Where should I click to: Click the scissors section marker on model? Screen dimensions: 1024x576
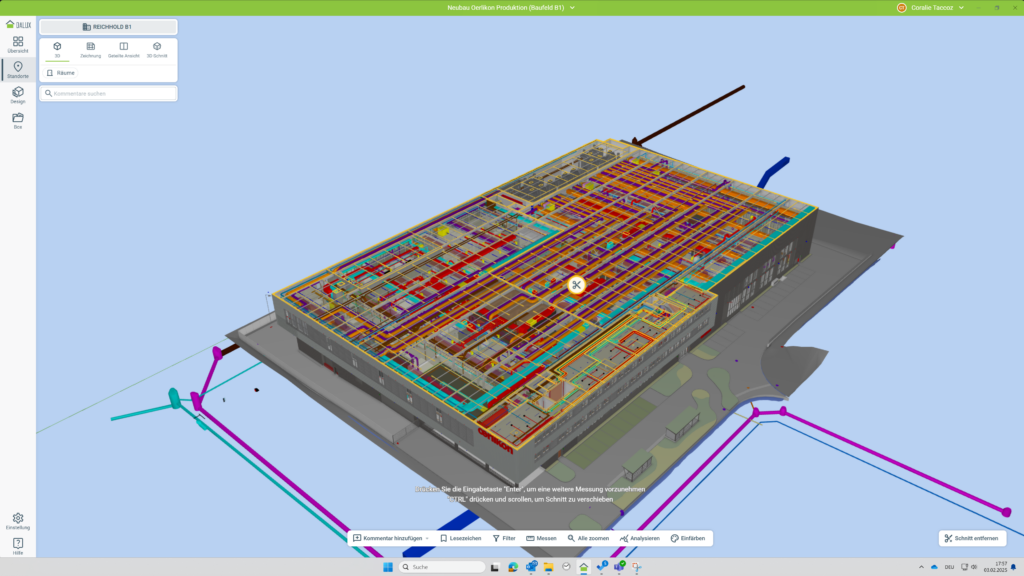pyautogui.click(x=576, y=285)
